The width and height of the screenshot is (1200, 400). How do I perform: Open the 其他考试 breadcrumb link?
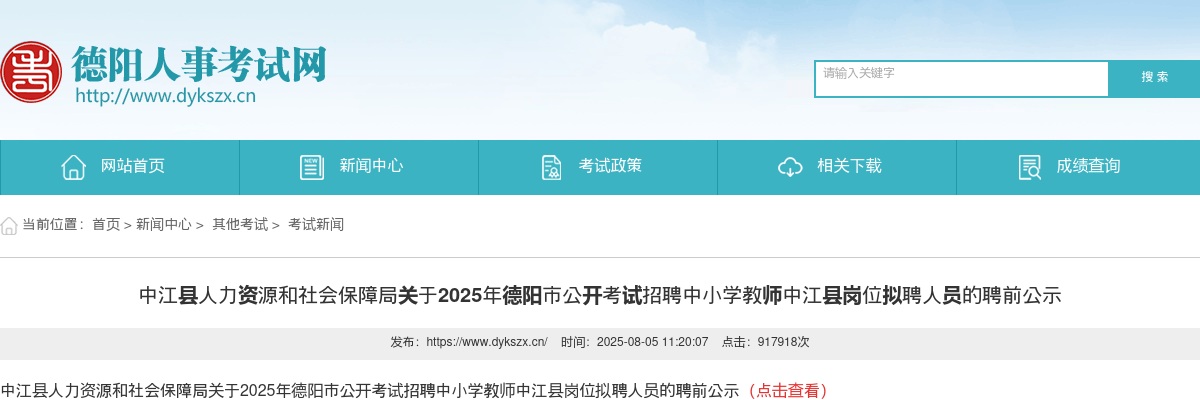240,225
